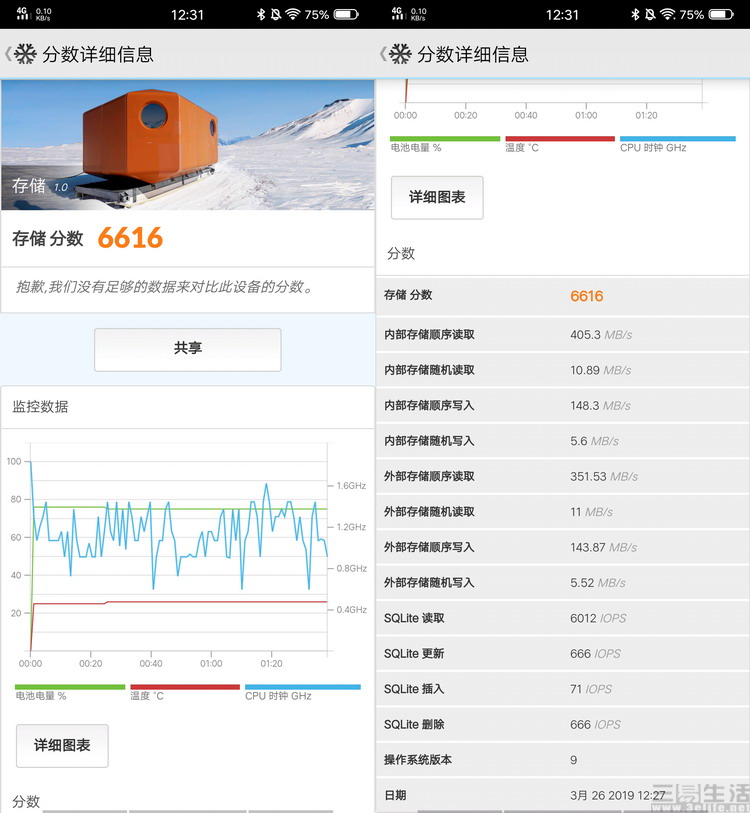Select blue CPU 时钟 GHz legend under left chart

[x=301, y=692]
